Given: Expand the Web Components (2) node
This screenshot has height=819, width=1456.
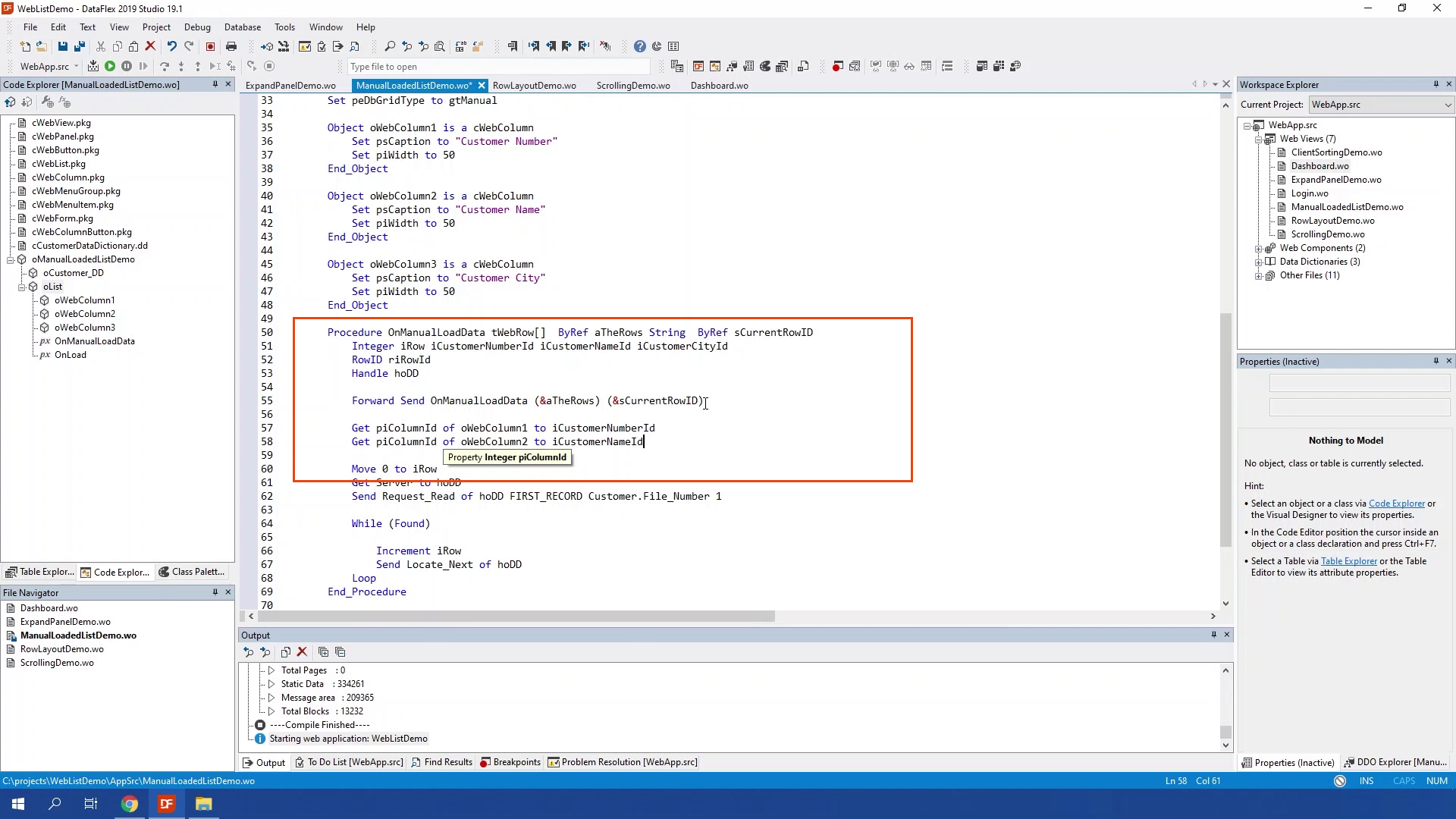Looking at the screenshot, I should click(1259, 249).
